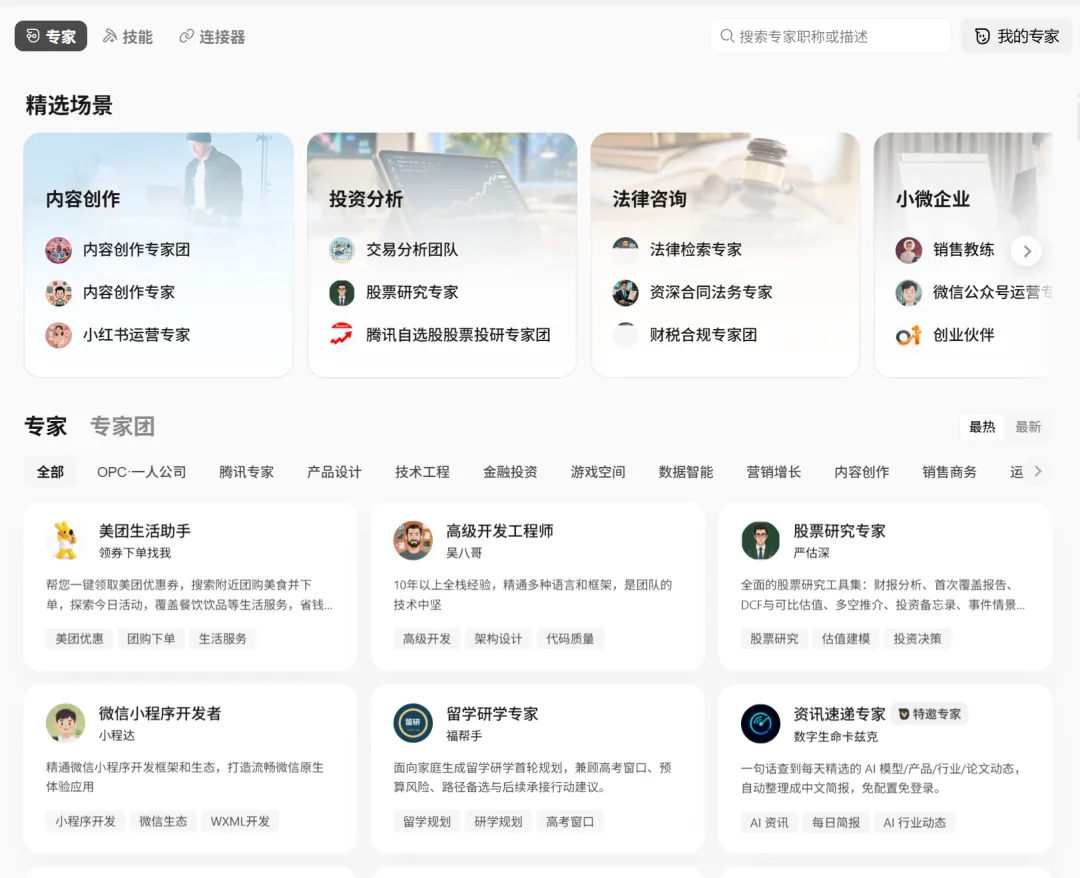1080x878 pixels.
Task: Open the 我的专家 button
Action: point(1017,36)
